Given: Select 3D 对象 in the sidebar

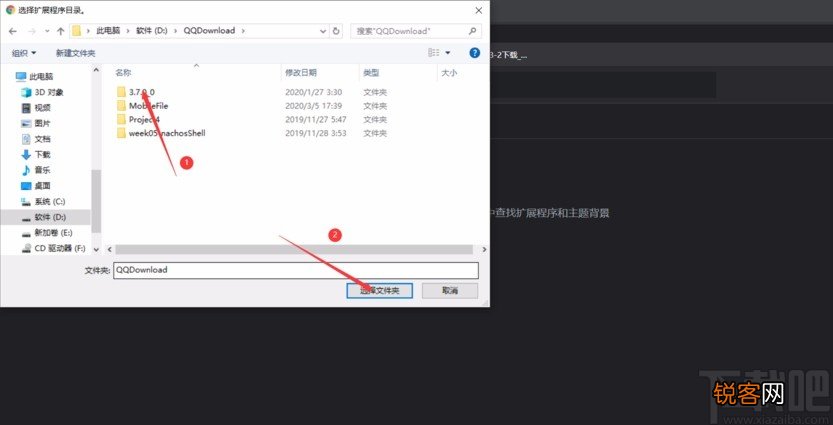Looking at the screenshot, I should (49, 92).
